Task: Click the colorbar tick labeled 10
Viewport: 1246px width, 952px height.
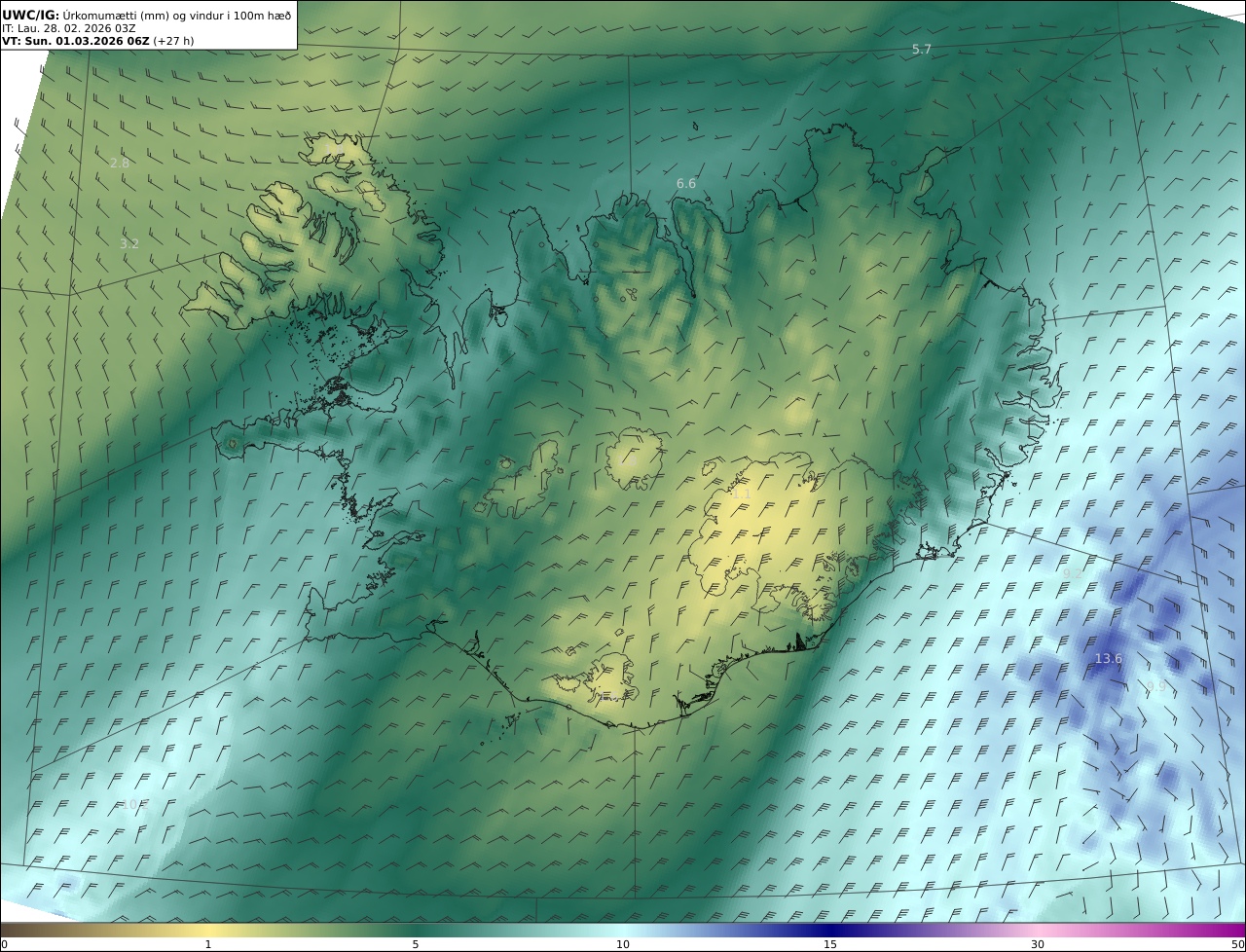Action: (x=623, y=944)
